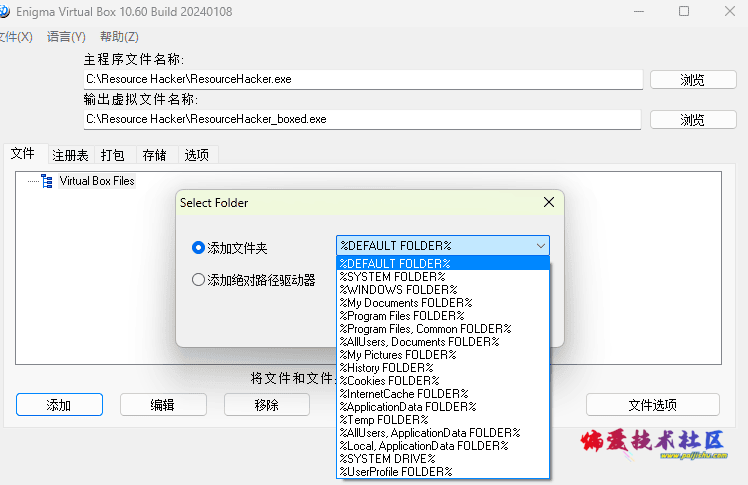
Task: Click the Virtual Box Files tree icon
Action: [47, 181]
